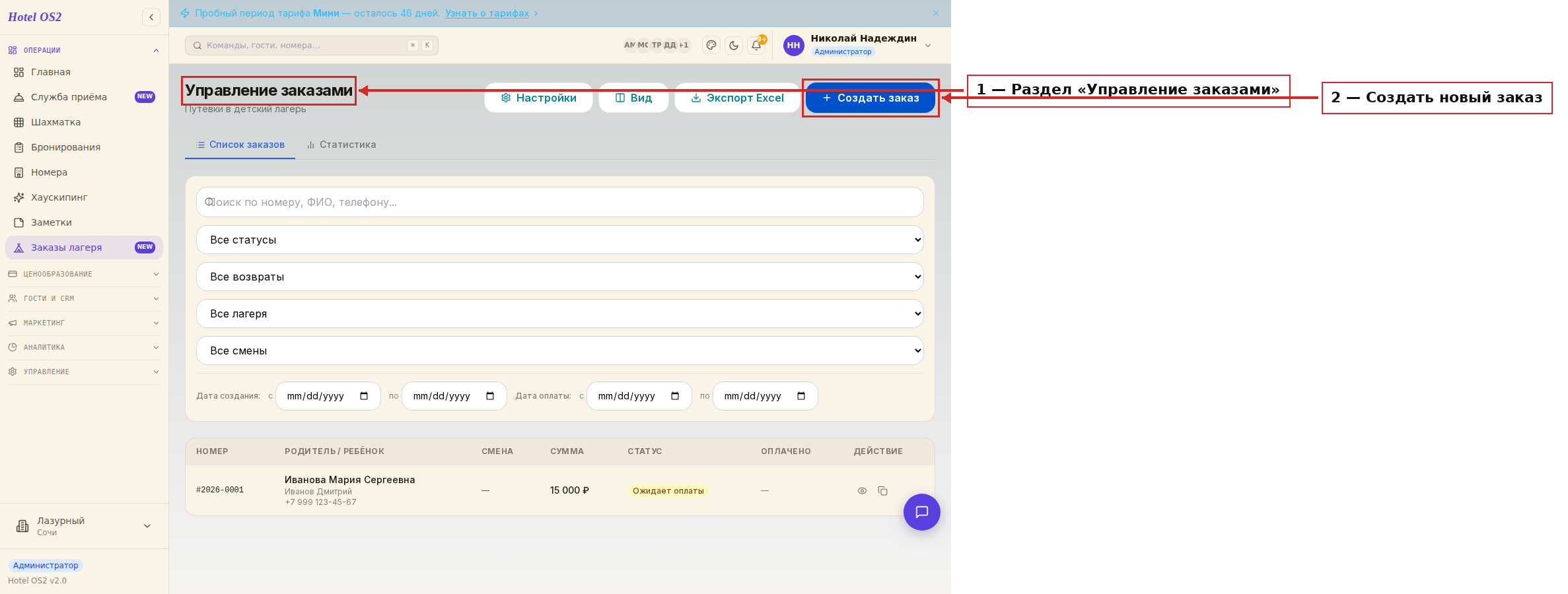The height and width of the screenshot is (594, 1568).
Task: Open notifications bell icon
Action: [x=756, y=45]
